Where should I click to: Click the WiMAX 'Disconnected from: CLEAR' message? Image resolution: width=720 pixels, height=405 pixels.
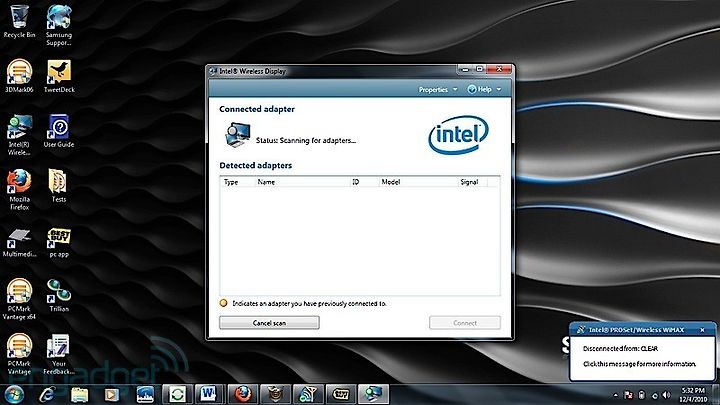point(620,349)
